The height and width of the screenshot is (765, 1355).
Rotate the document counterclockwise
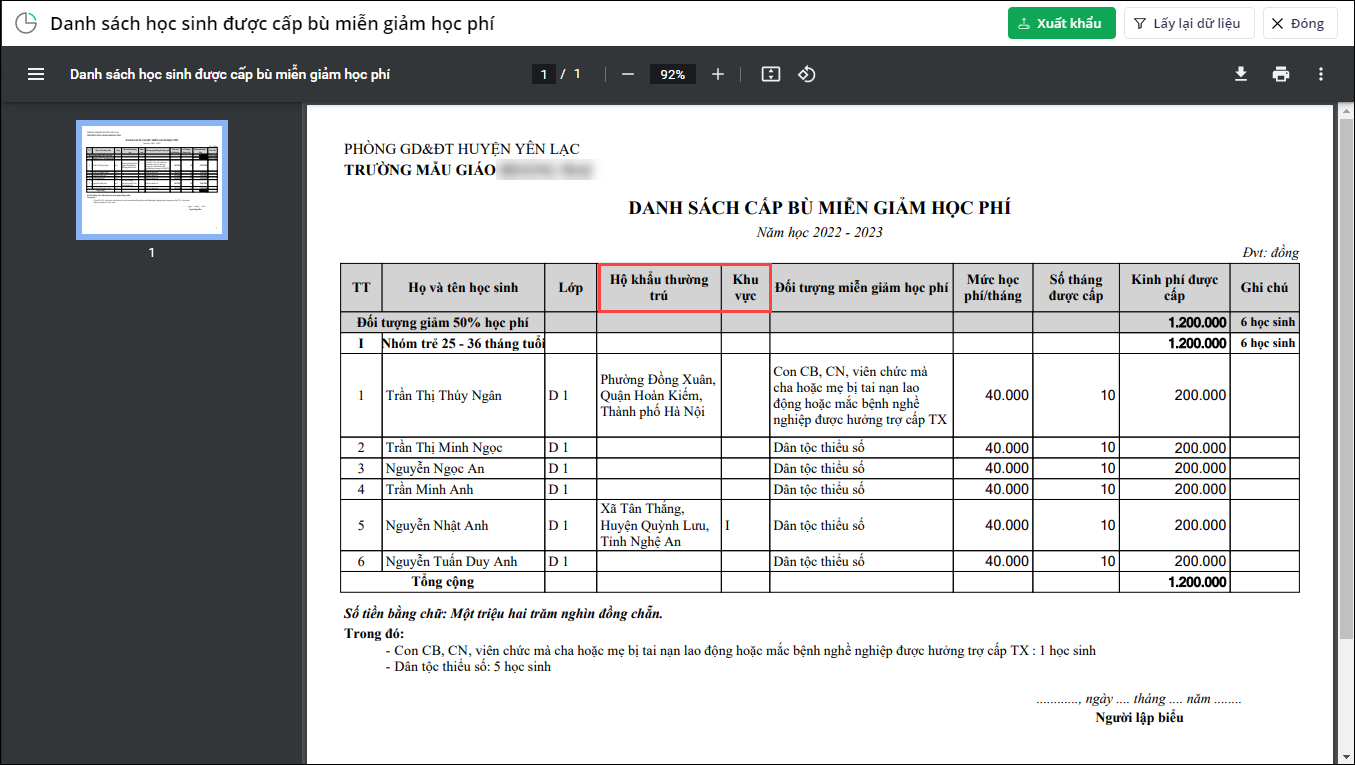click(x=807, y=74)
